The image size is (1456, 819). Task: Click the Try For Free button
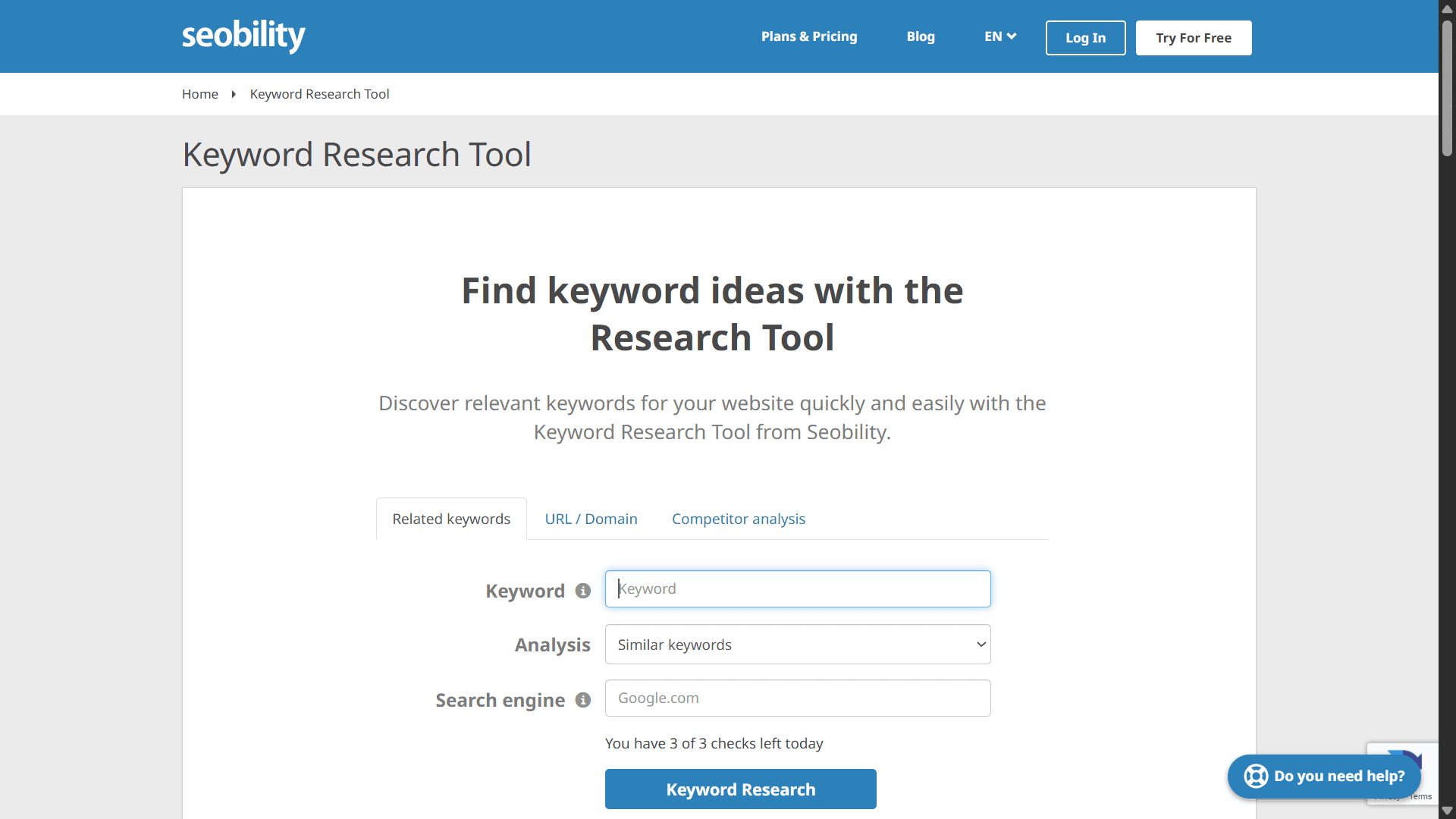click(x=1194, y=38)
